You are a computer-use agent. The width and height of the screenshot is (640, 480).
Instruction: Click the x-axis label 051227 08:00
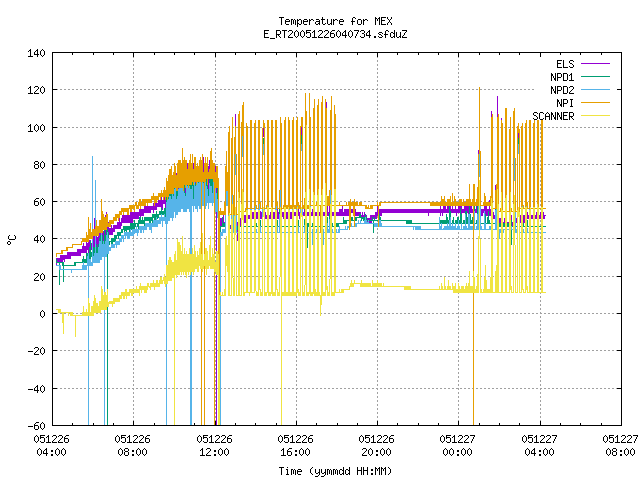[x=620, y=445]
